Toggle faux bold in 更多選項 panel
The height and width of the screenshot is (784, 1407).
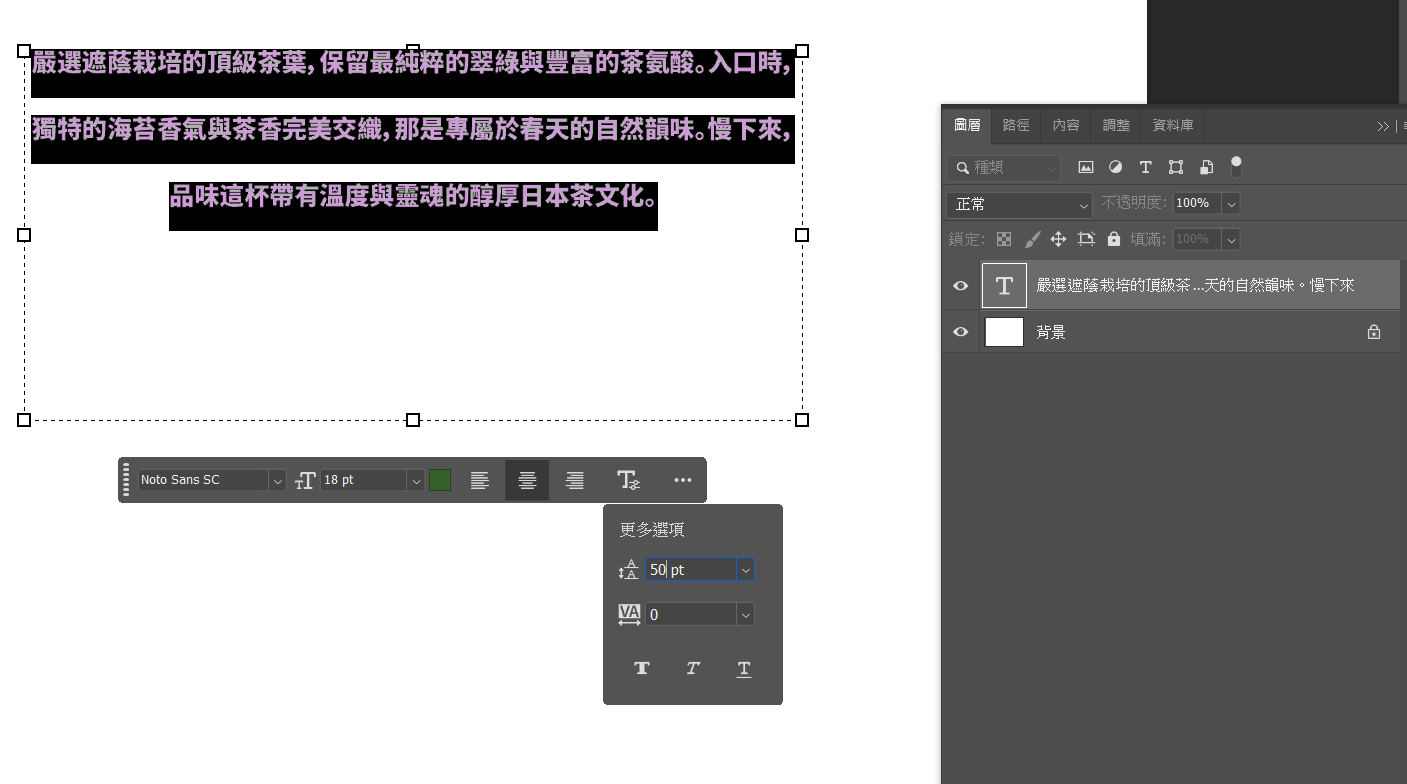642,668
